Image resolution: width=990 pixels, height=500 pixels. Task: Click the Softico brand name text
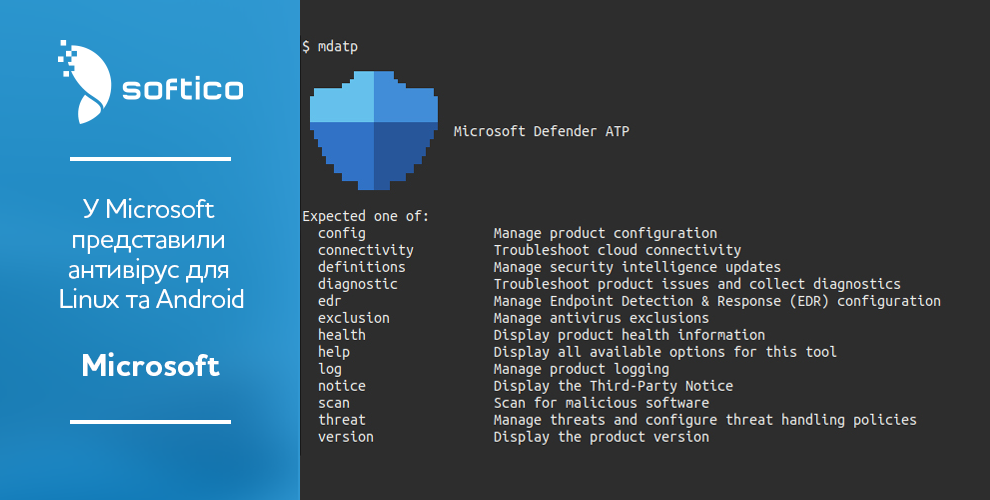pyautogui.click(x=181, y=89)
